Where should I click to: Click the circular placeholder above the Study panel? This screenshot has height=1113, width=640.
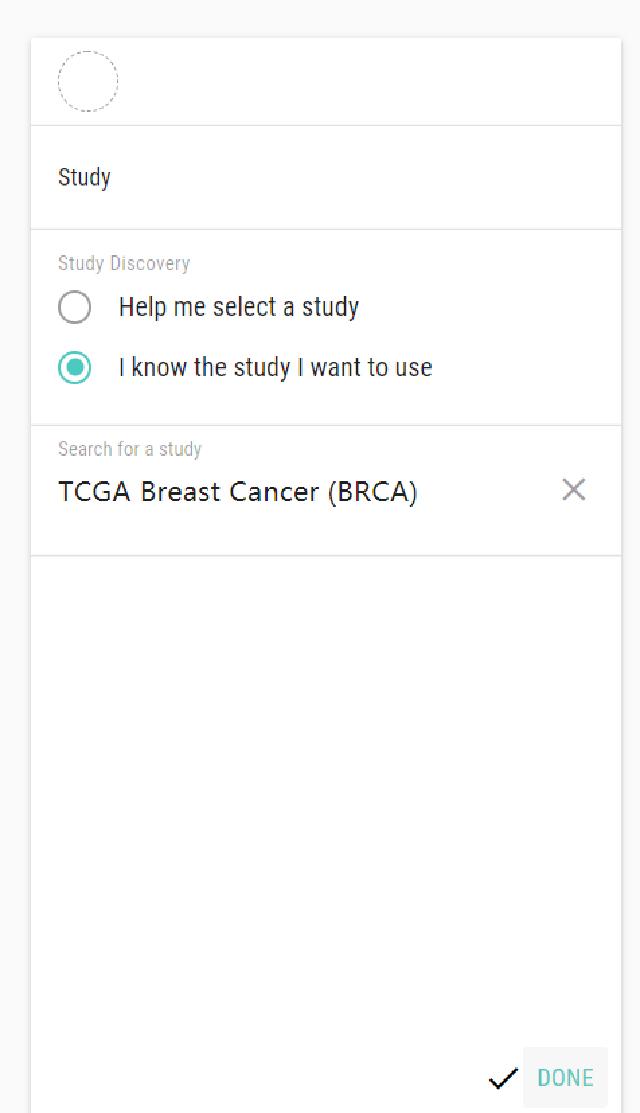point(88,81)
